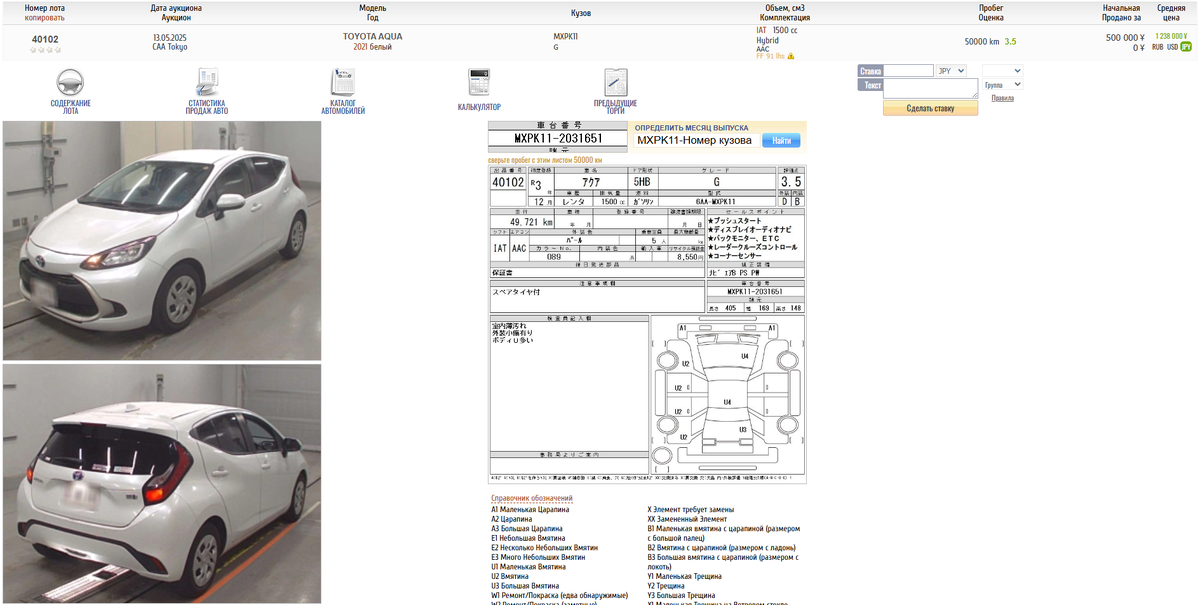1200x605 pixels.
Task: Open the 'Правила' link
Action: 1002,98
